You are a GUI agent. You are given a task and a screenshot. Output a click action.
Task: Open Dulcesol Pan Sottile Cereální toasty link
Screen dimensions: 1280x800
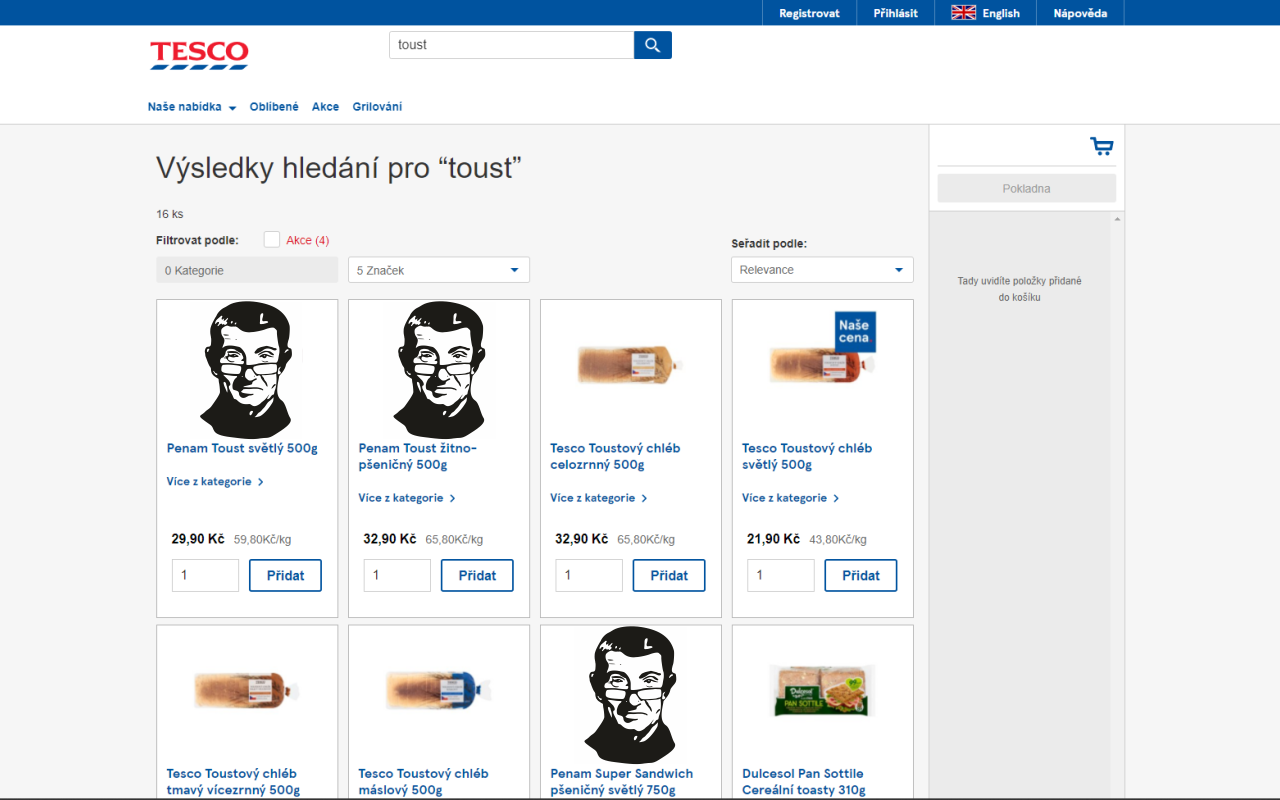click(x=804, y=781)
